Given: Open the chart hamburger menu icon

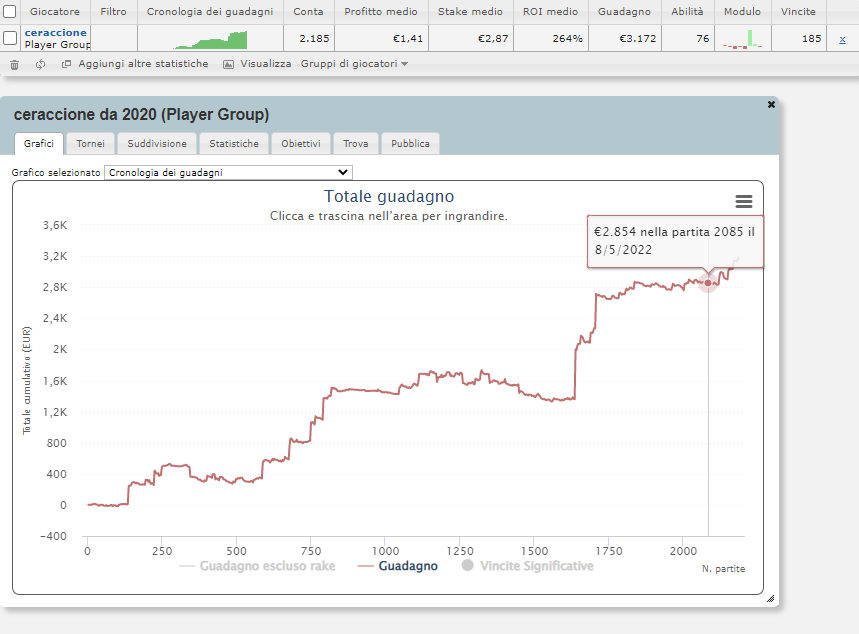Looking at the screenshot, I should 743,202.
